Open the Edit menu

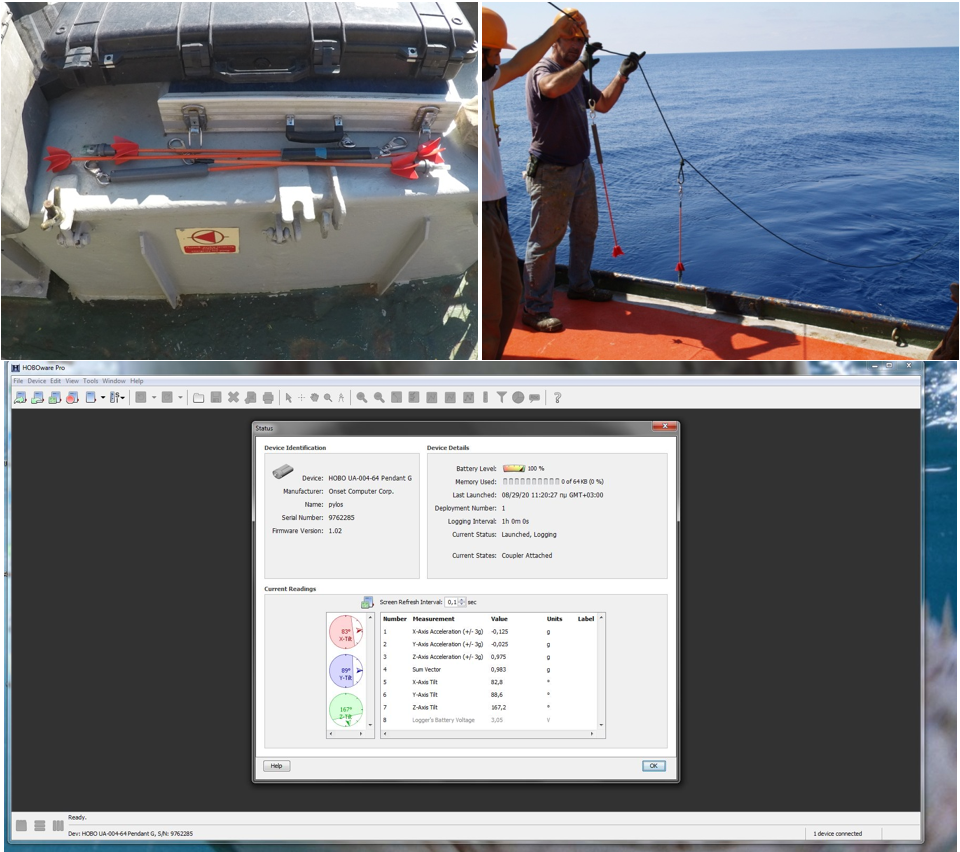pos(56,381)
